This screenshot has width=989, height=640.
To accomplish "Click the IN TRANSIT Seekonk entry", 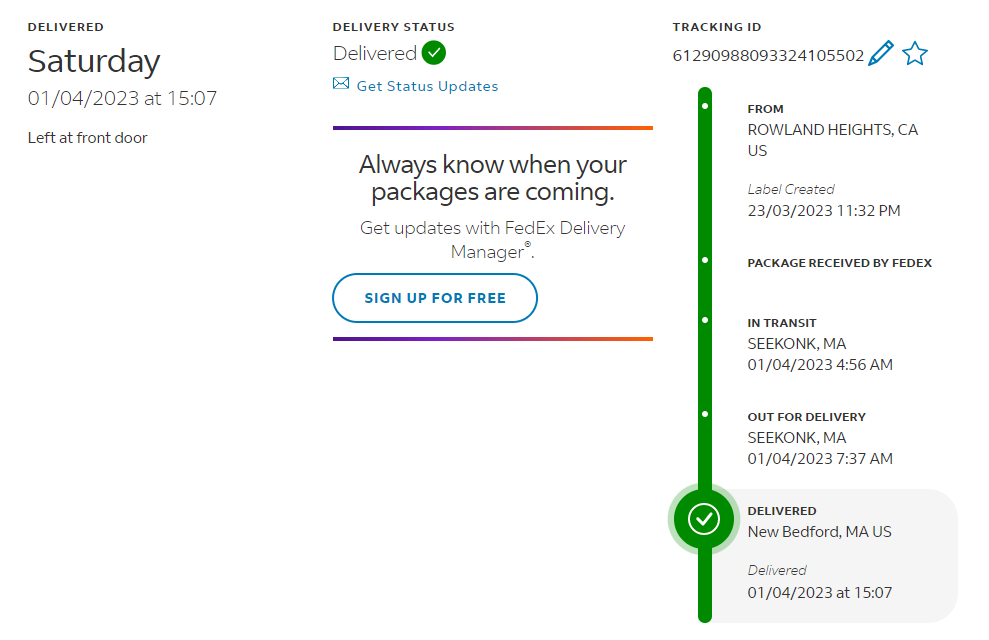I will click(x=820, y=344).
